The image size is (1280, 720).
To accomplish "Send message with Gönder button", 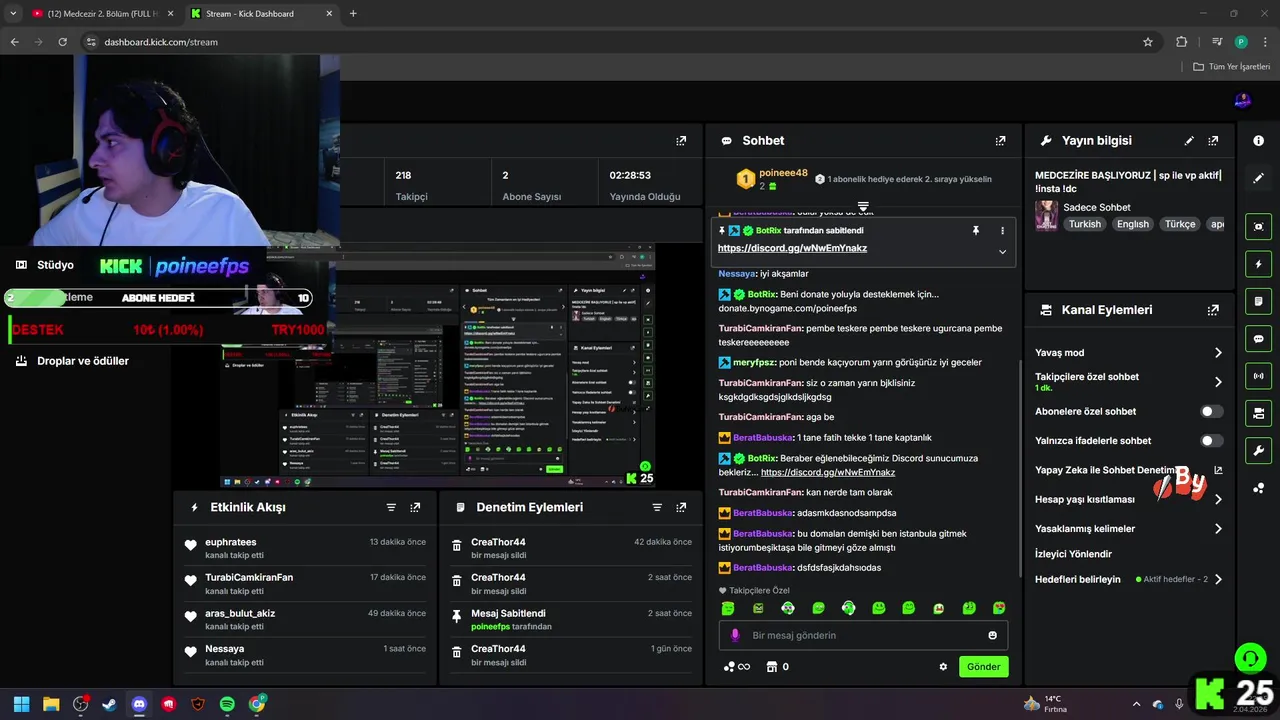I will (x=983, y=667).
